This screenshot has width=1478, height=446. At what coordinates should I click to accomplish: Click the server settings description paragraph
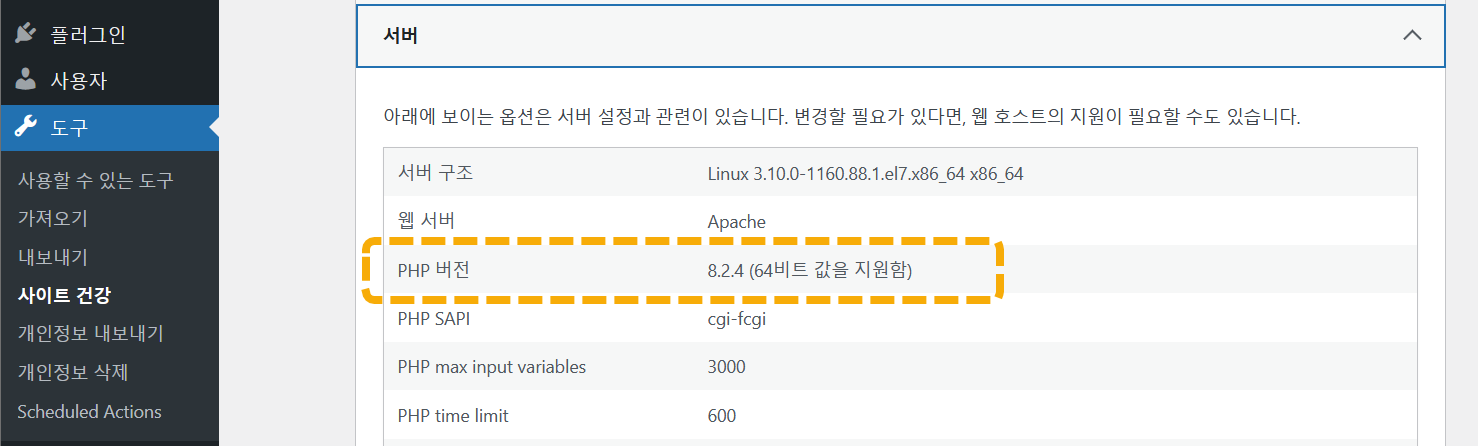click(x=842, y=117)
